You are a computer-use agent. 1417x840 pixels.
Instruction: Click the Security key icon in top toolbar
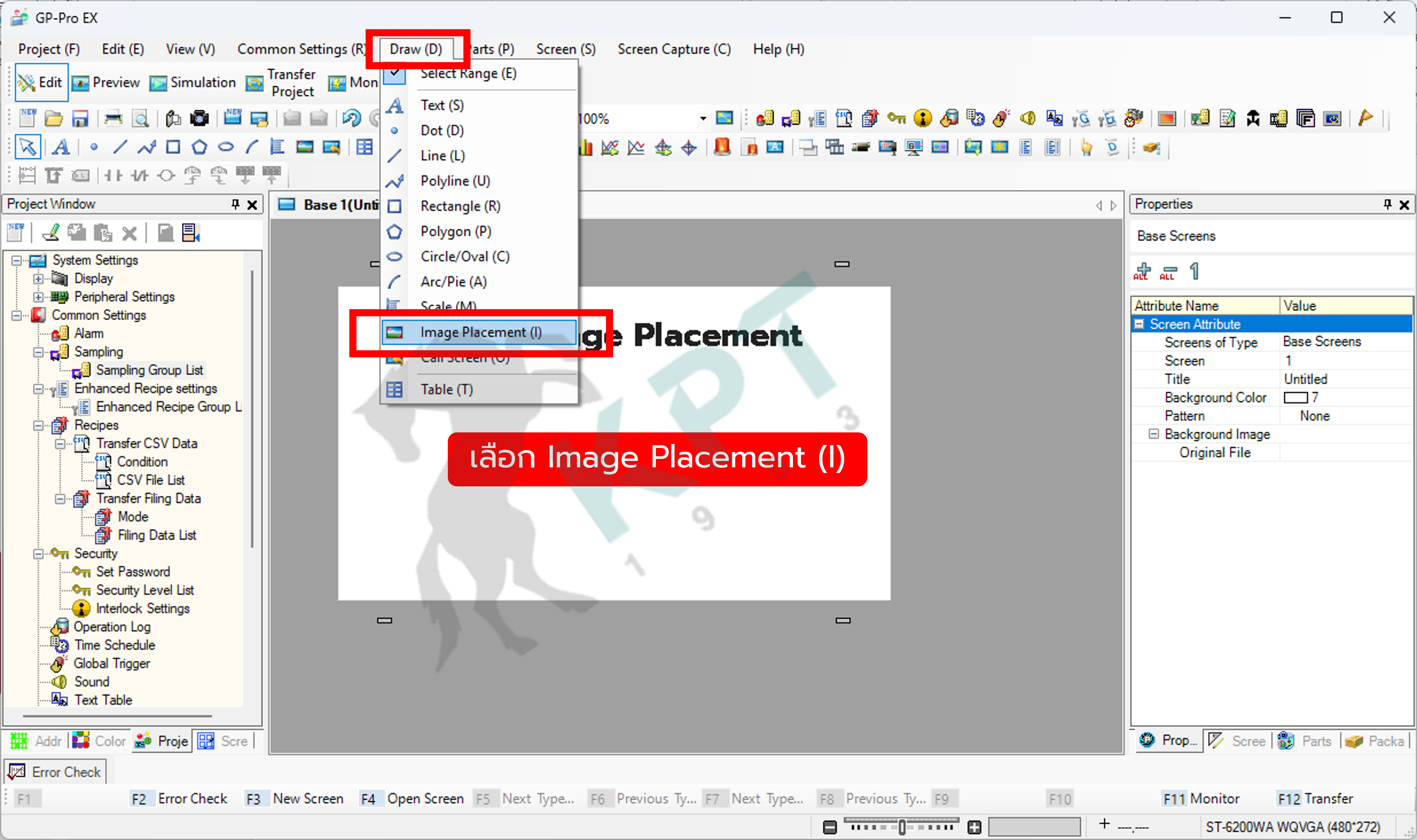click(896, 118)
